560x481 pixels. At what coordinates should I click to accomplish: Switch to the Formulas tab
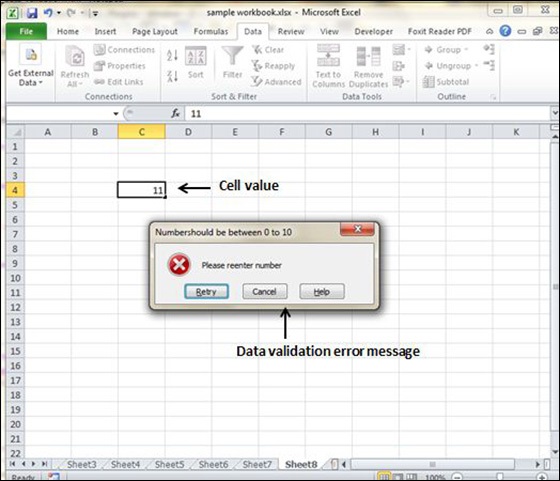click(x=211, y=31)
